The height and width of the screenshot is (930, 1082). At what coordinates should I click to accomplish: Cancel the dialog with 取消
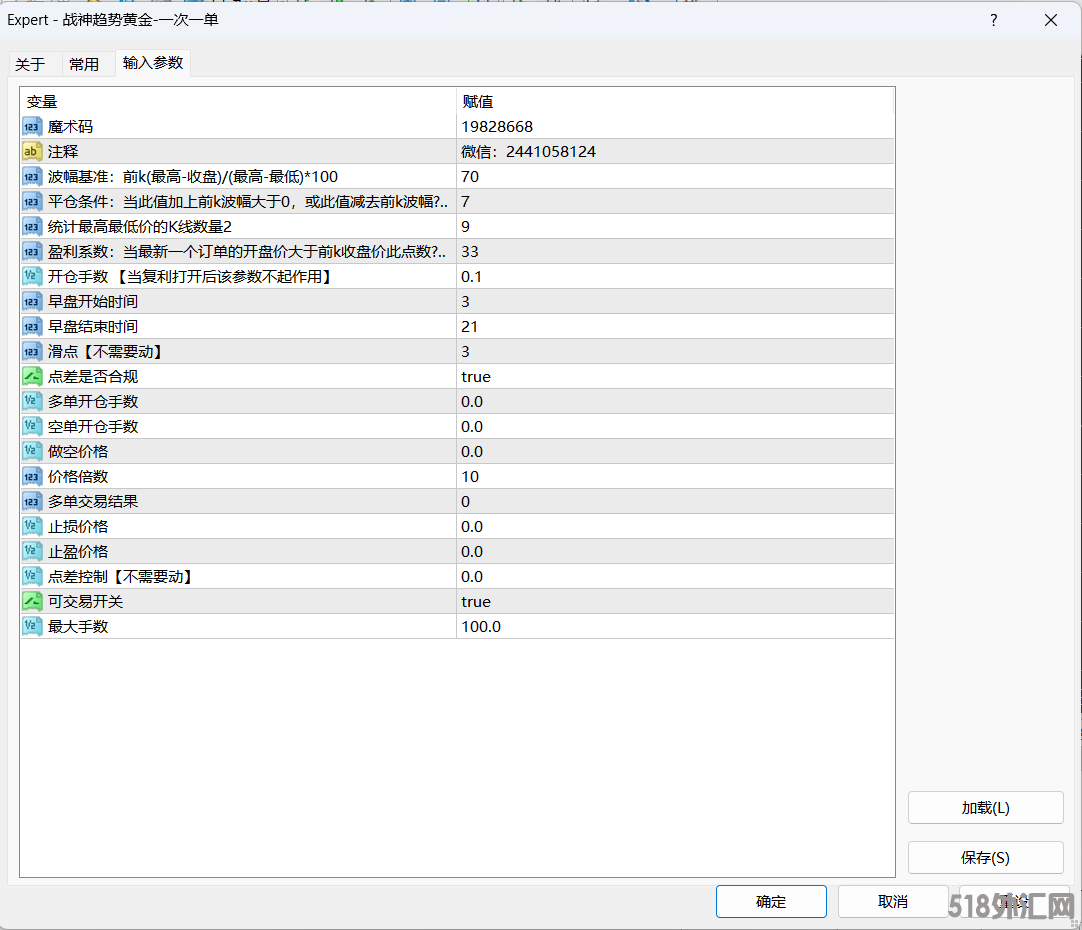[x=893, y=901]
